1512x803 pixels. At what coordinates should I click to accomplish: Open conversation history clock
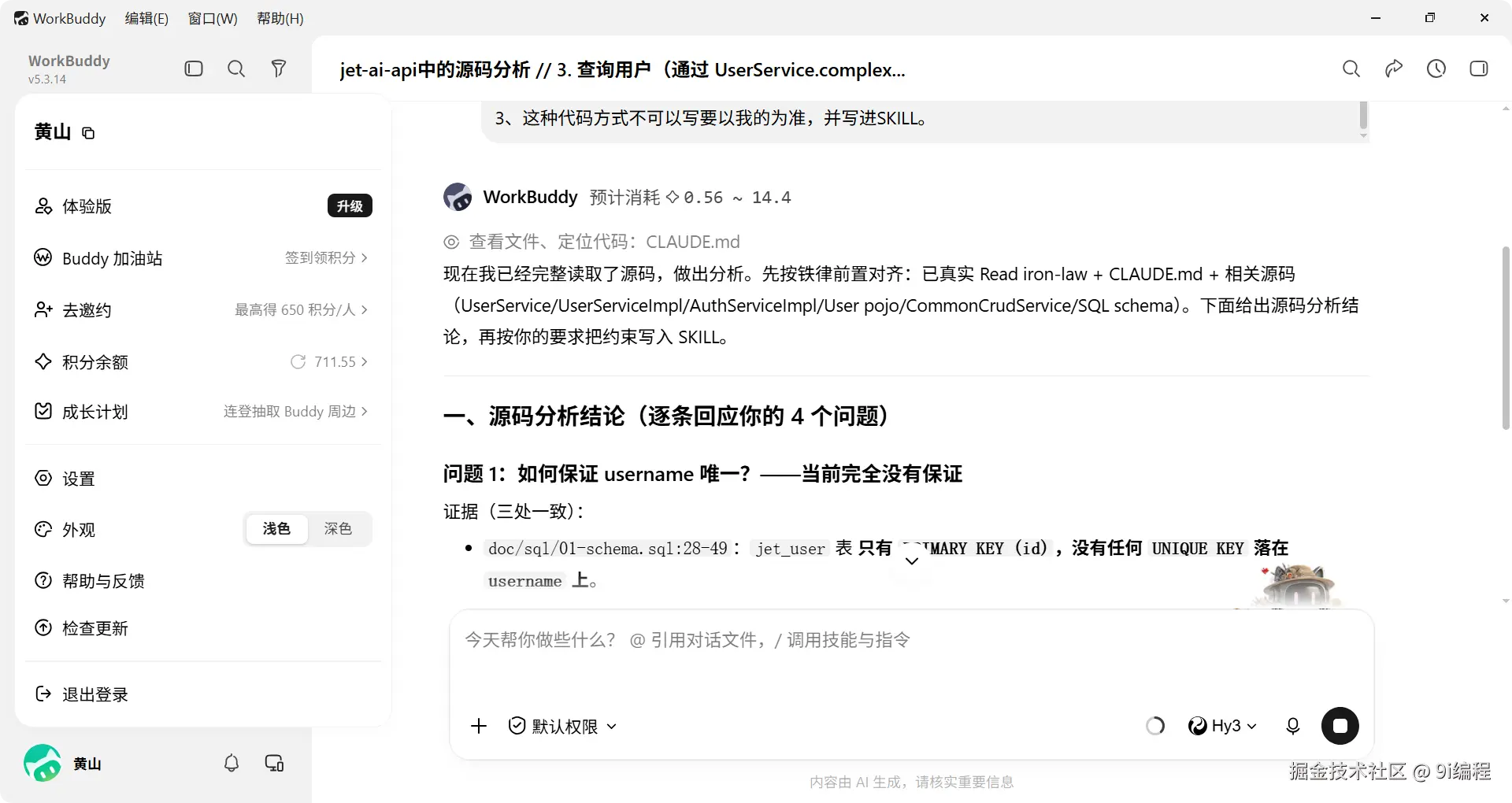[1436, 68]
